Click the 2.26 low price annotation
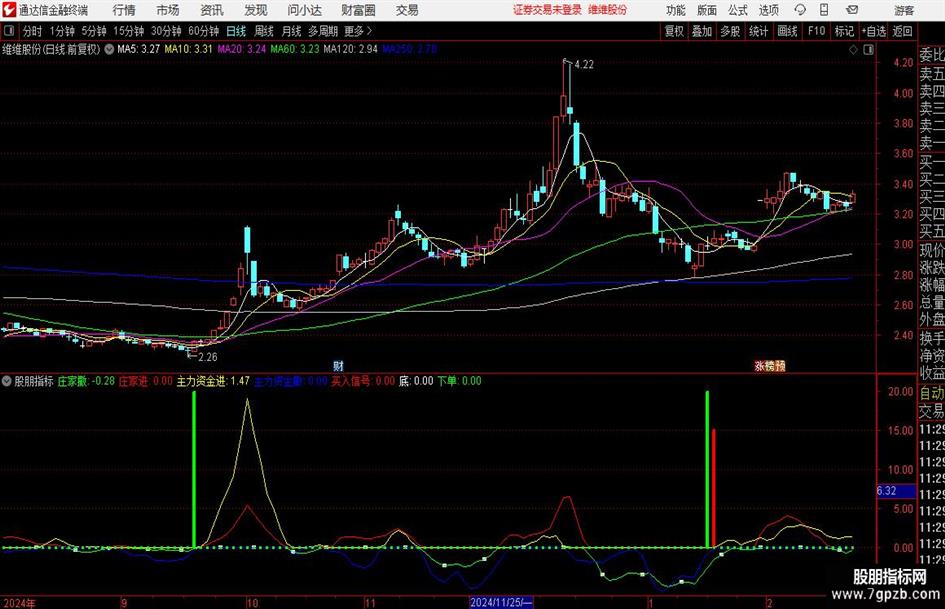This screenshot has height=609, width=945. [207, 357]
